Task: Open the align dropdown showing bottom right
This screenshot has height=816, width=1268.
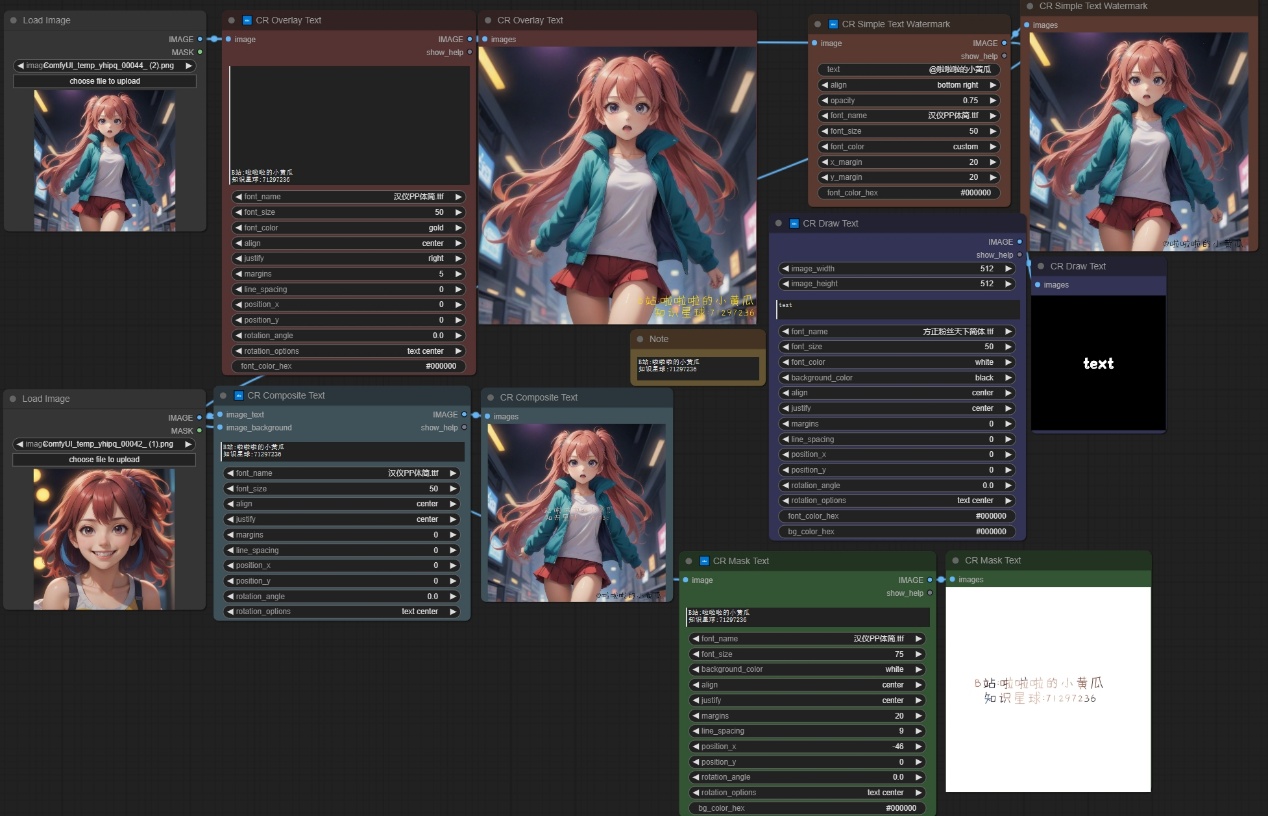Action: (x=909, y=85)
